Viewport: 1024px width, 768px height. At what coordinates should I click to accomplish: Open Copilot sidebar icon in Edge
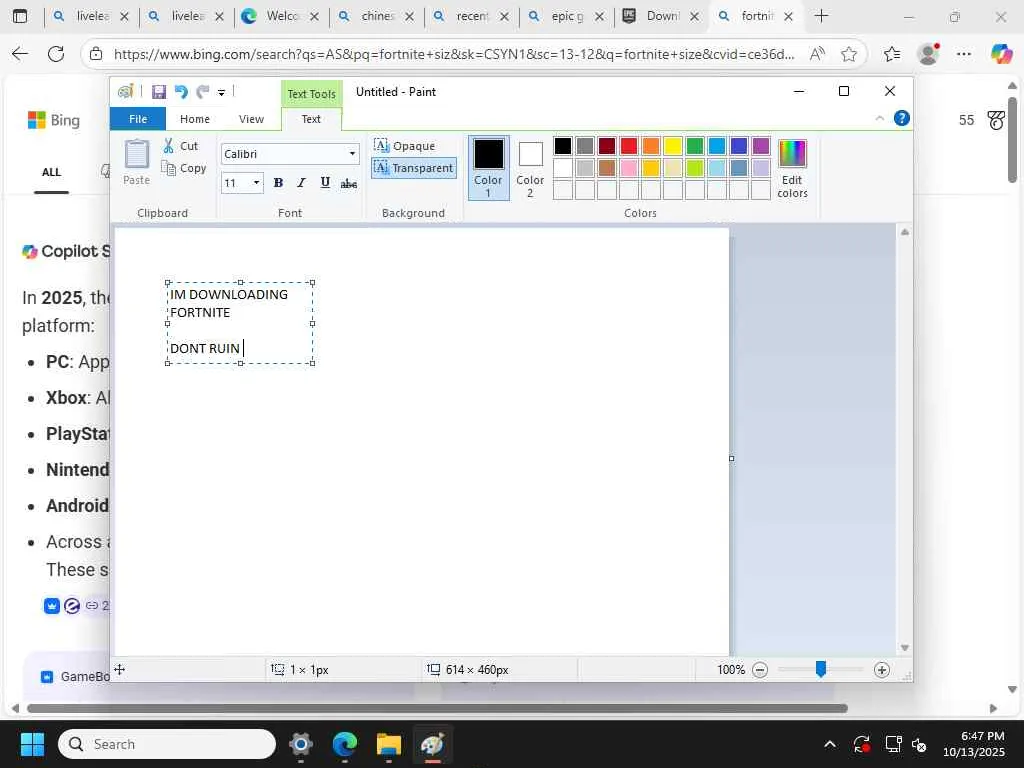[1000, 54]
